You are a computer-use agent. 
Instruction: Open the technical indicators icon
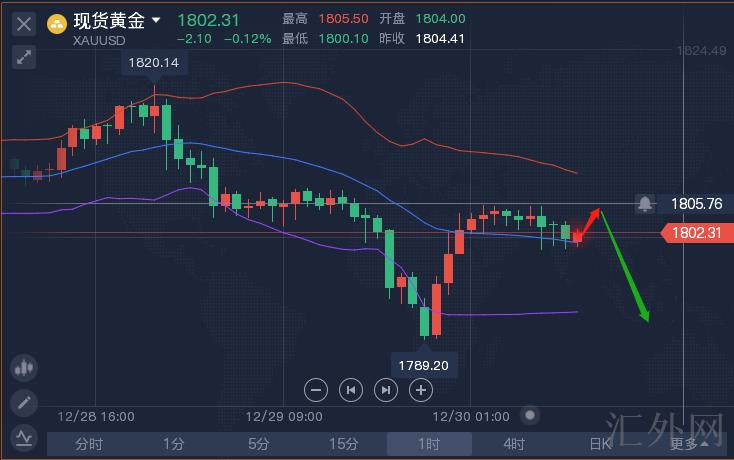[23, 437]
